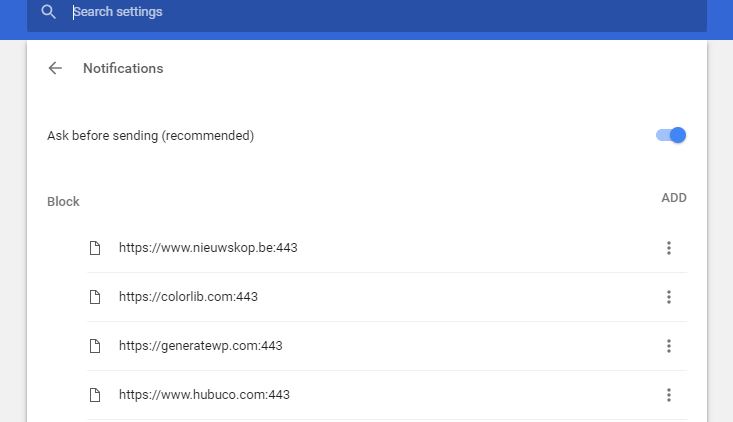This screenshot has height=422, width=733.
Task: Click the Notifications page heading
Action: (123, 68)
